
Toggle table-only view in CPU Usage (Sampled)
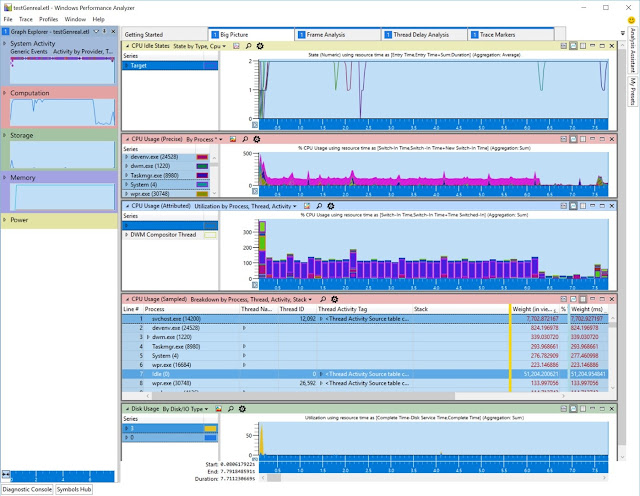583,299
